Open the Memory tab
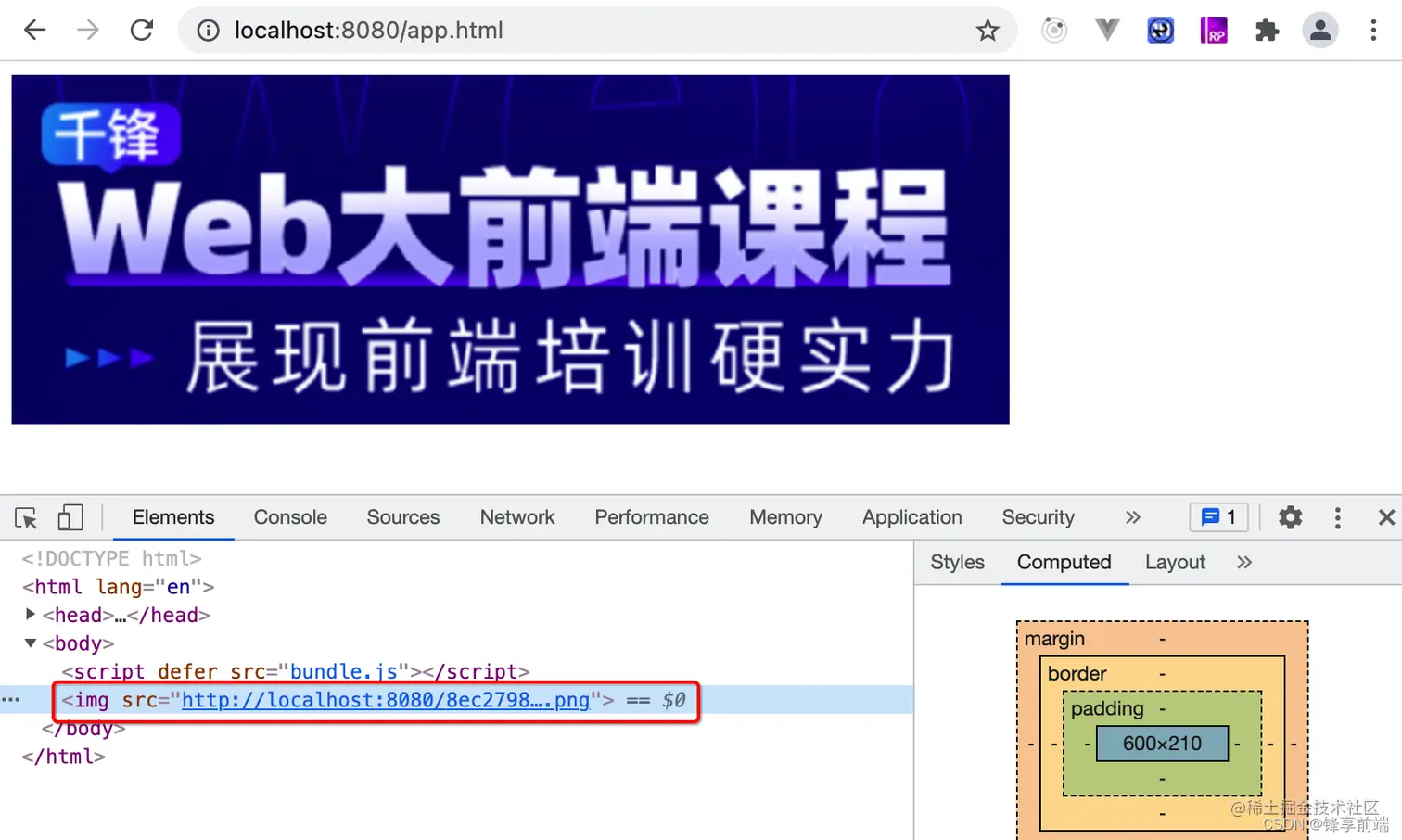The height and width of the screenshot is (840, 1402). [x=785, y=517]
